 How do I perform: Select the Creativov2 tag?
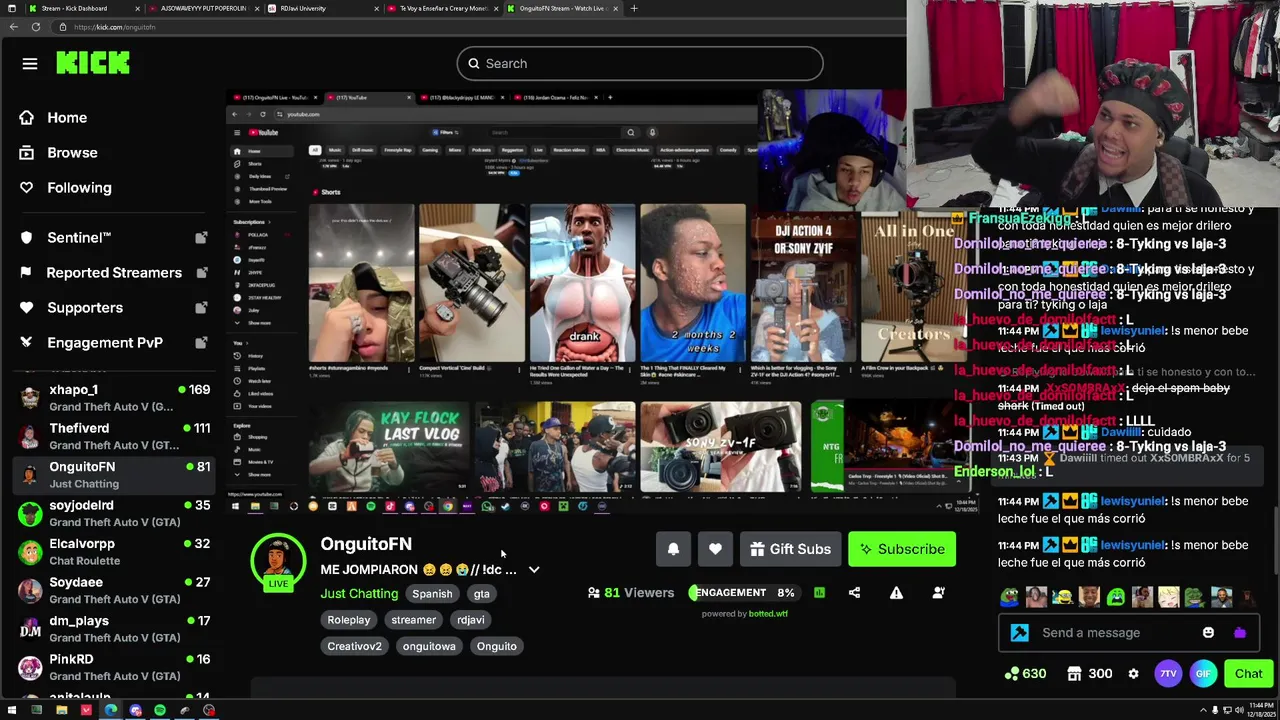pos(354,646)
